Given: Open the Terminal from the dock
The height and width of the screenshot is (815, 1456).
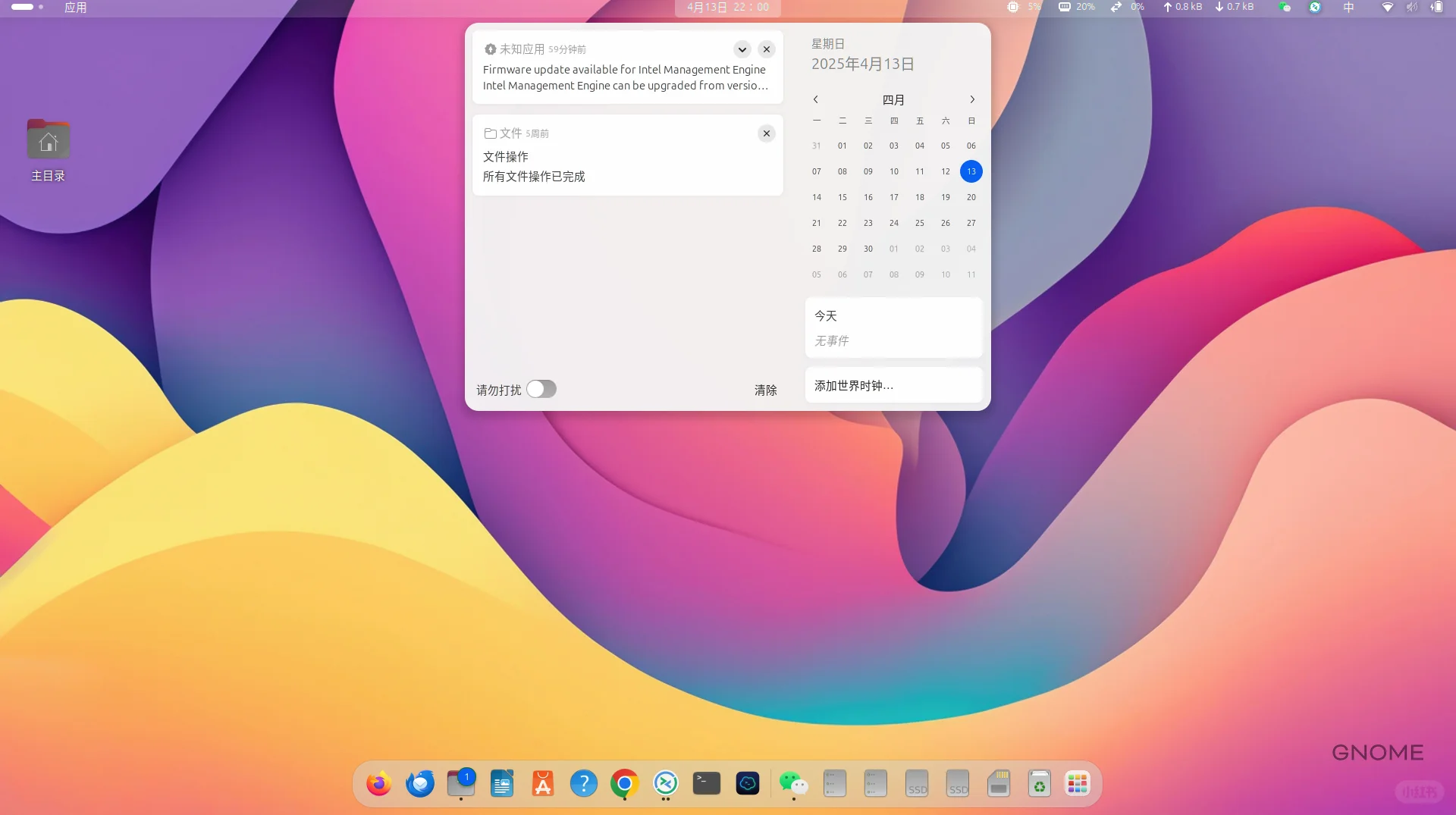Looking at the screenshot, I should click(x=706, y=783).
